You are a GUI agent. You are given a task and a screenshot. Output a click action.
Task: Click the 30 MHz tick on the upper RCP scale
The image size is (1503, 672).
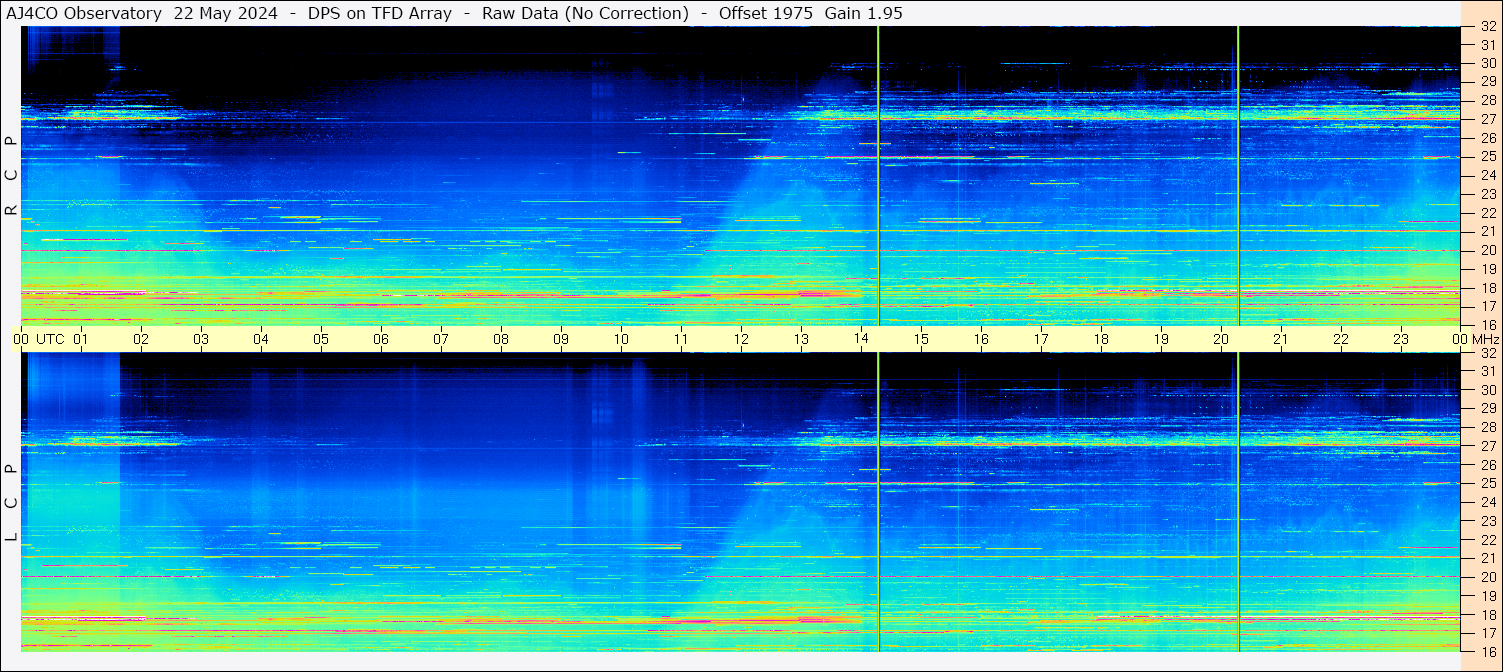tap(1487, 64)
